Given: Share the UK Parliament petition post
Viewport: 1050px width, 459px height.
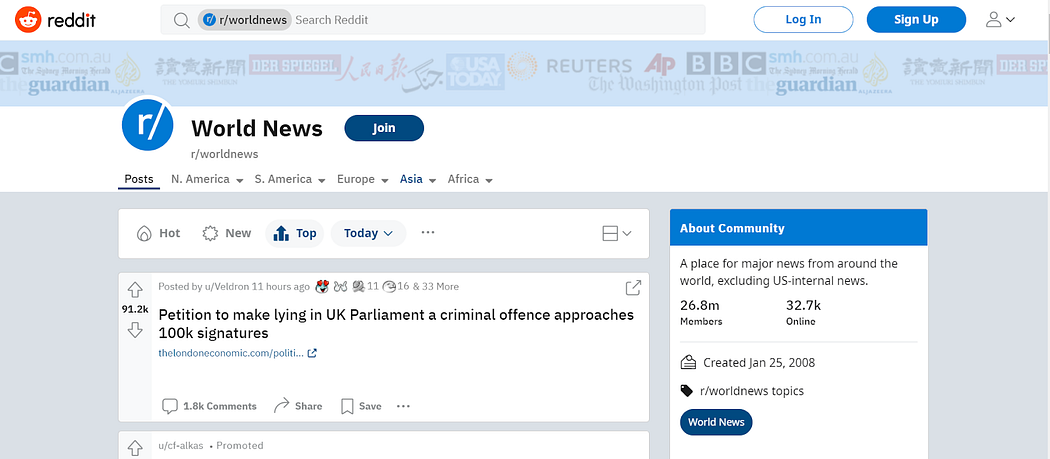Looking at the screenshot, I should pos(298,406).
